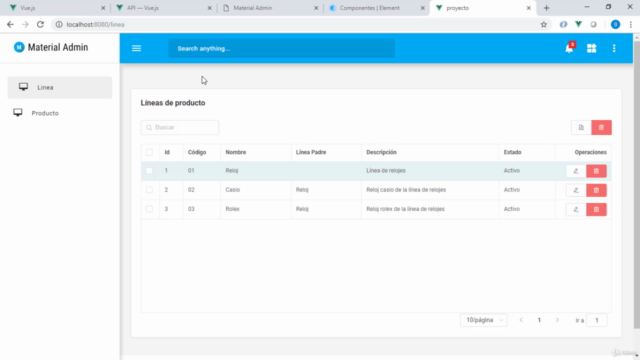Open the apps grid icon
The height and width of the screenshot is (360, 640).
click(x=591, y=49)
